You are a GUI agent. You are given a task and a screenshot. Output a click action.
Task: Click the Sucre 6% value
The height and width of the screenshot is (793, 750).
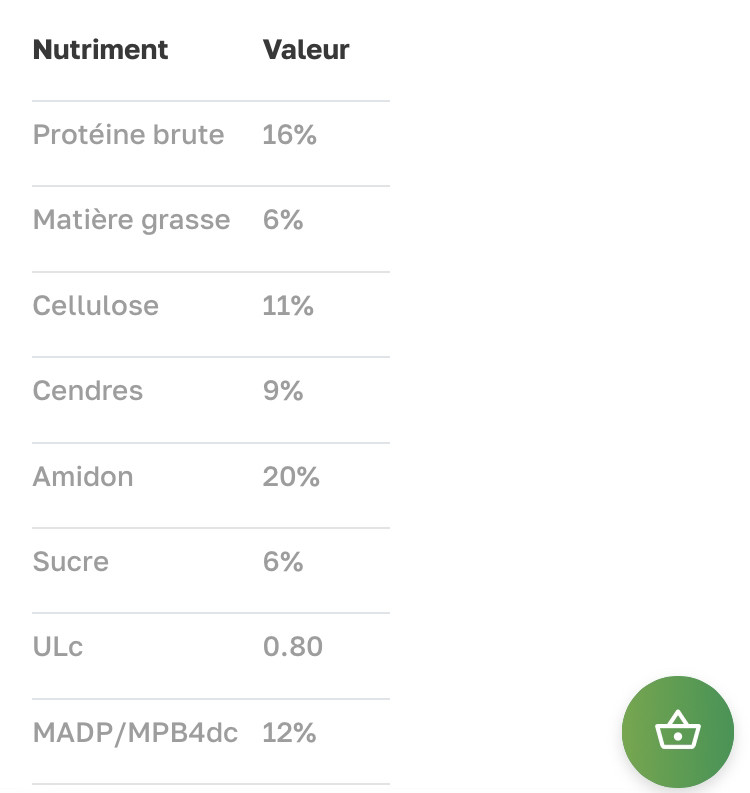pos(283,561)
